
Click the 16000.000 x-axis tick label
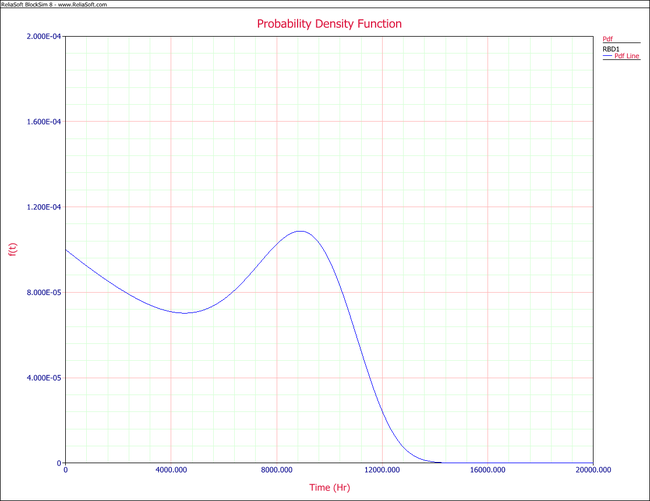coord(487,469)
